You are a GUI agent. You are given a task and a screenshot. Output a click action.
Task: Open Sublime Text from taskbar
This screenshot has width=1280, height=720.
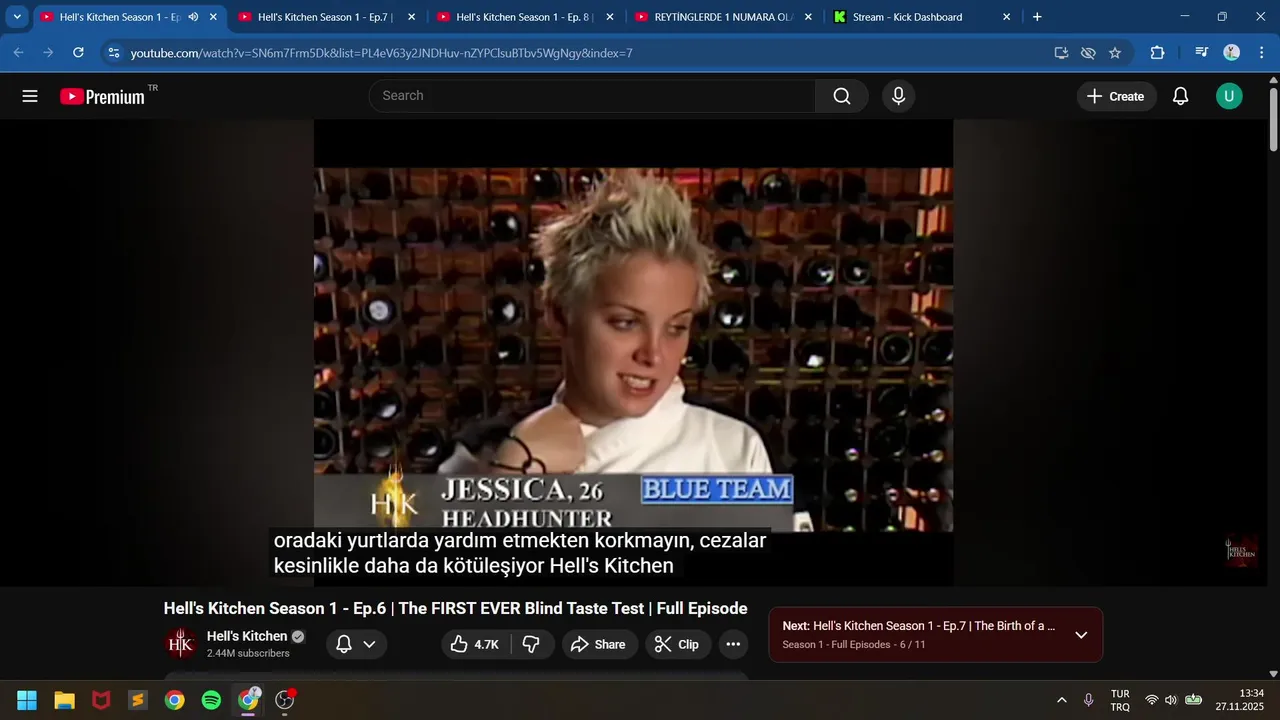click(x=138, y=700)
